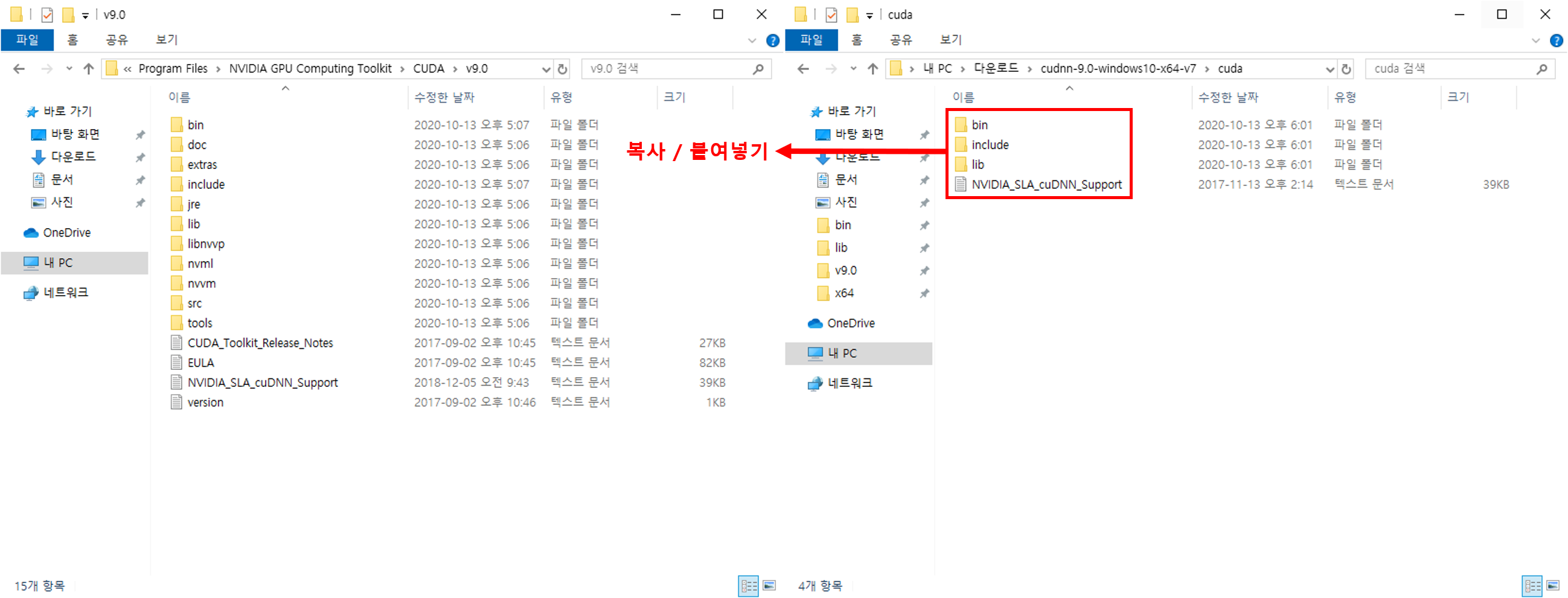Open the address bar history dropdown
Viewport: 1568px width, 598px height.
tap(545, 68)
